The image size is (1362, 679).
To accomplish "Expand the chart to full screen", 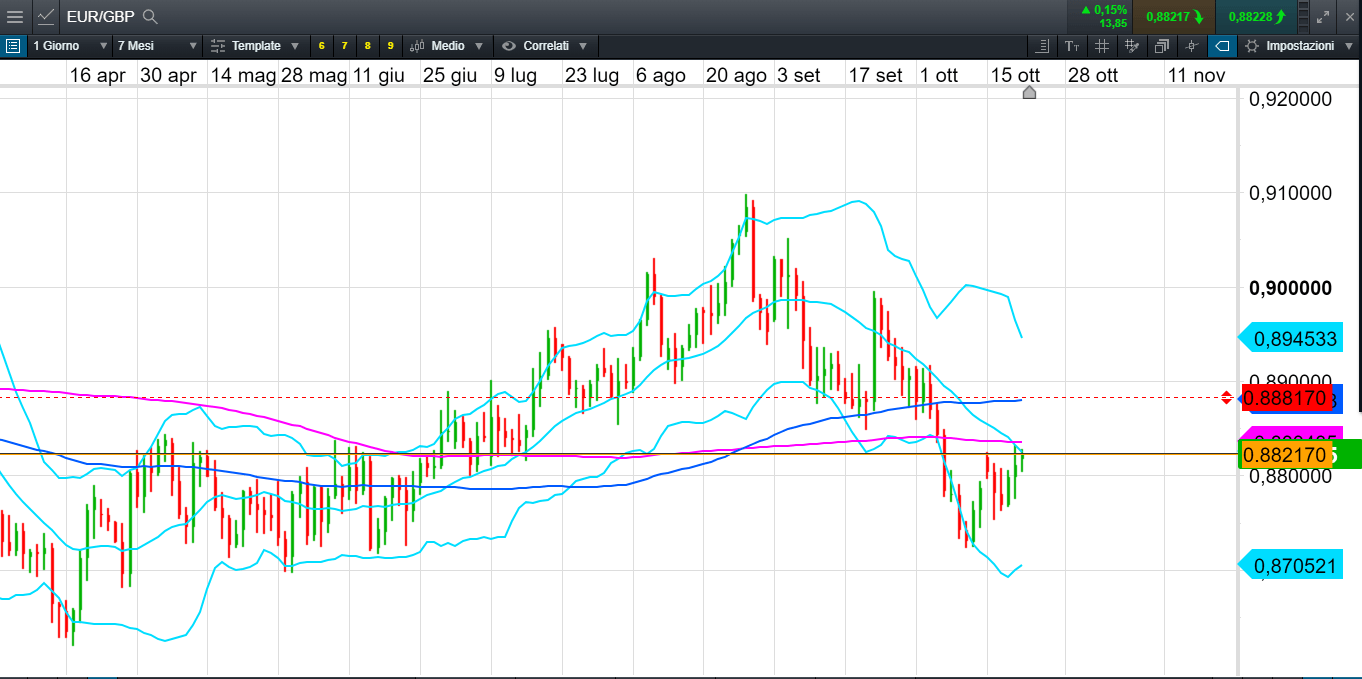I will 1323,16.
